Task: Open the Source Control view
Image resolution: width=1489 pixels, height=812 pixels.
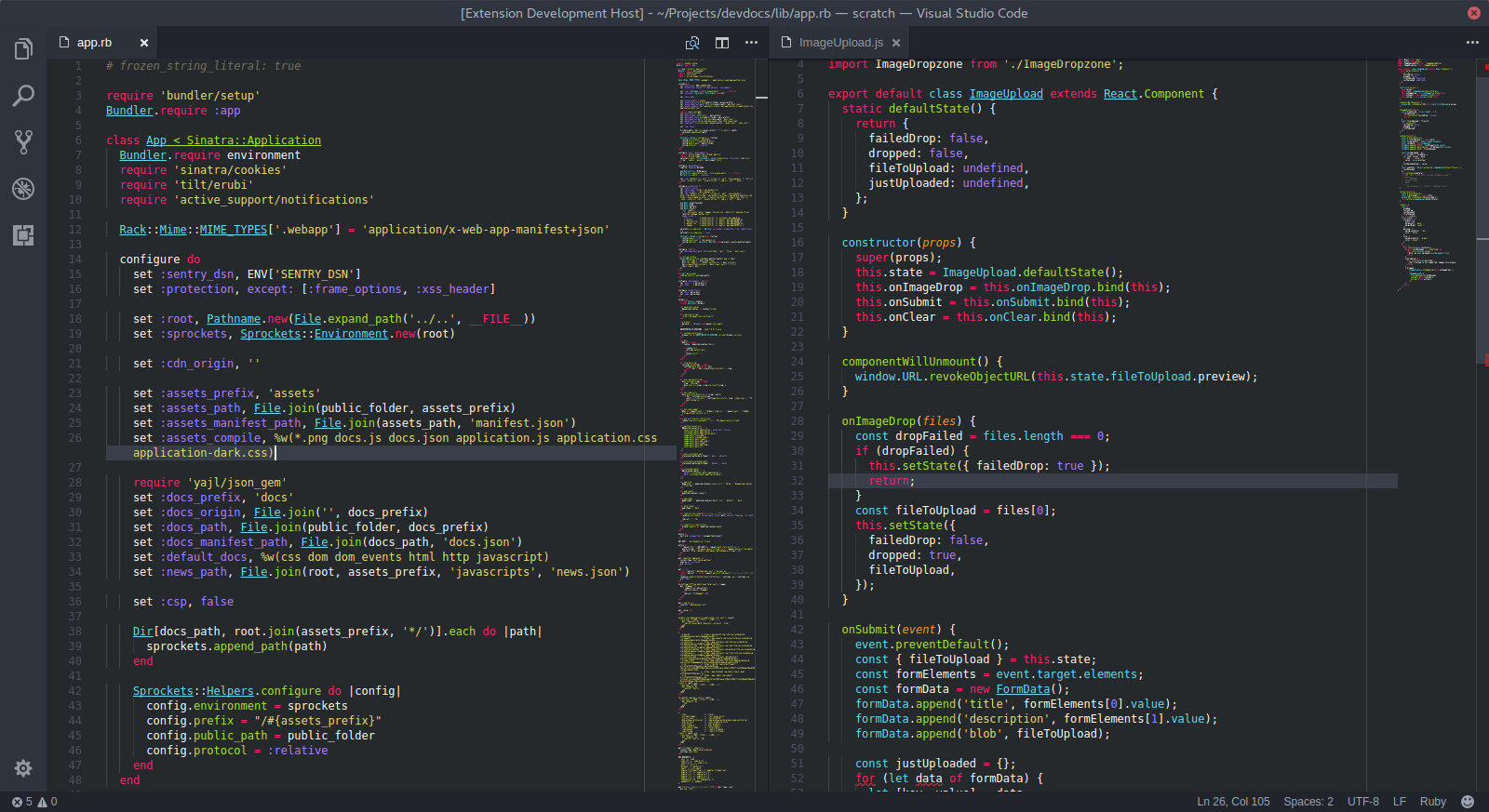Action: point(23,141)
